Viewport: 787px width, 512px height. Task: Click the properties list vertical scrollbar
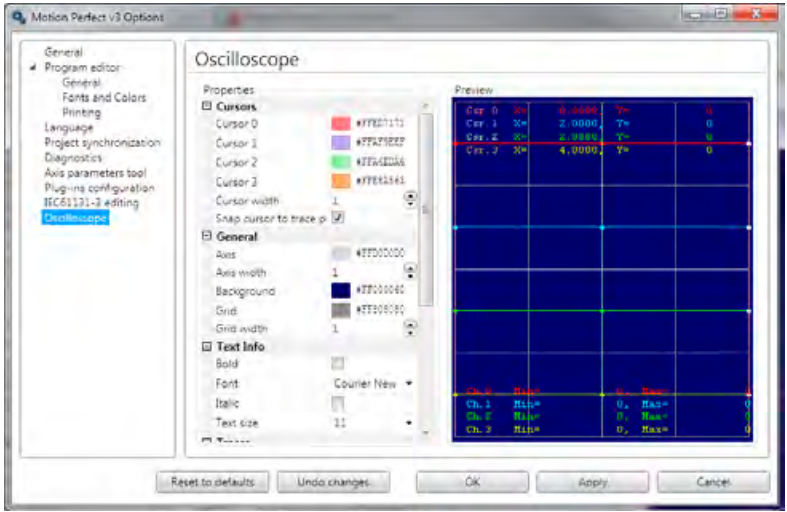426,208
